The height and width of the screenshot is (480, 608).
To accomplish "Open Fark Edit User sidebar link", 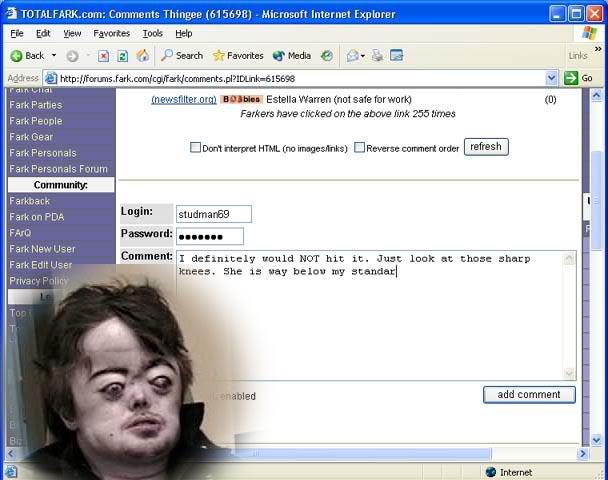I will coord(41,265).
